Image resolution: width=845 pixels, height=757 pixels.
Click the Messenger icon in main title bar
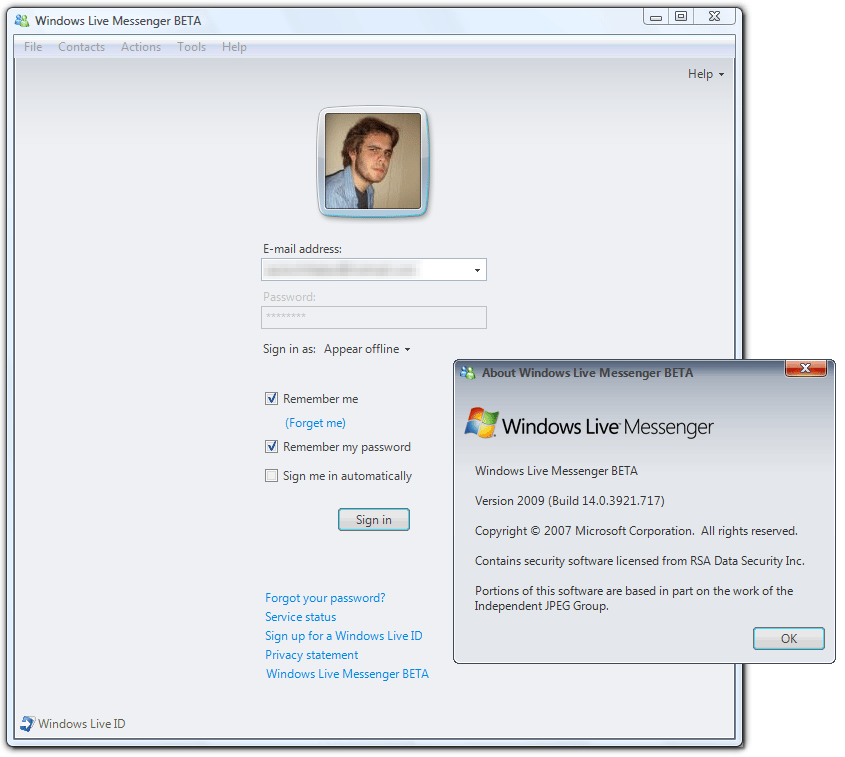(x=22, y=21)
